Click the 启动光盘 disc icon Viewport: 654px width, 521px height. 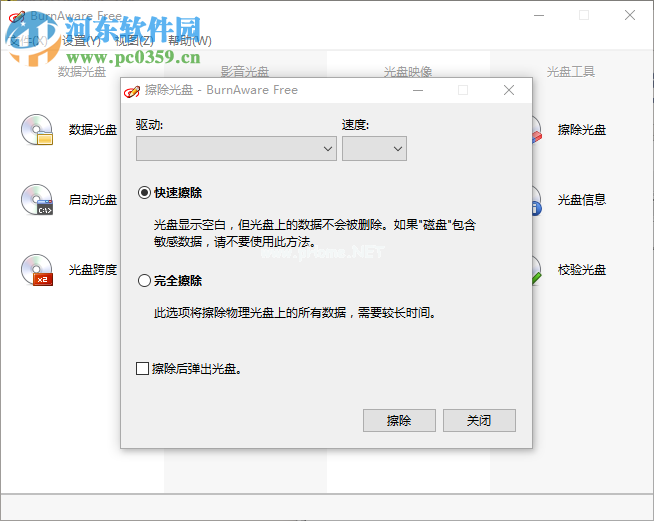(36, 200)
